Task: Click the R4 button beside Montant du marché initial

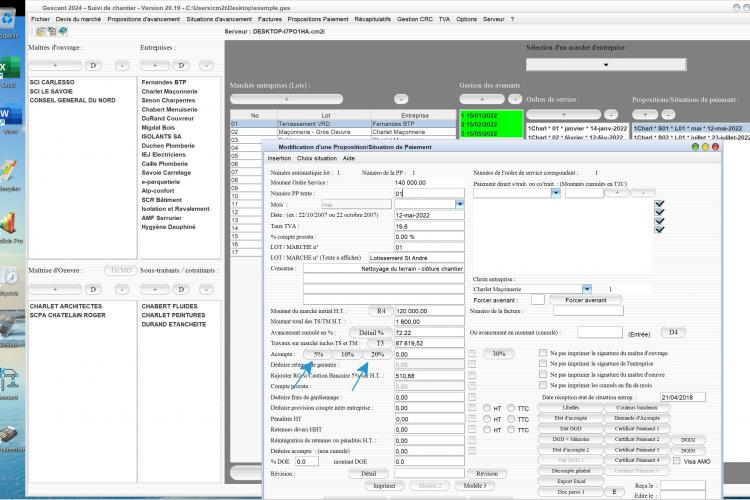Action: (381, 311)
